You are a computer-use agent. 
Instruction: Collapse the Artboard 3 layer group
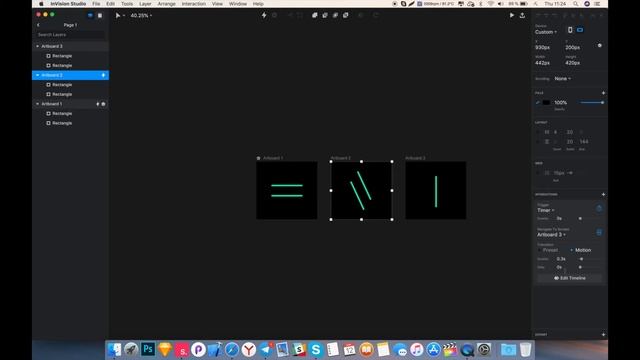pos(38,46)
